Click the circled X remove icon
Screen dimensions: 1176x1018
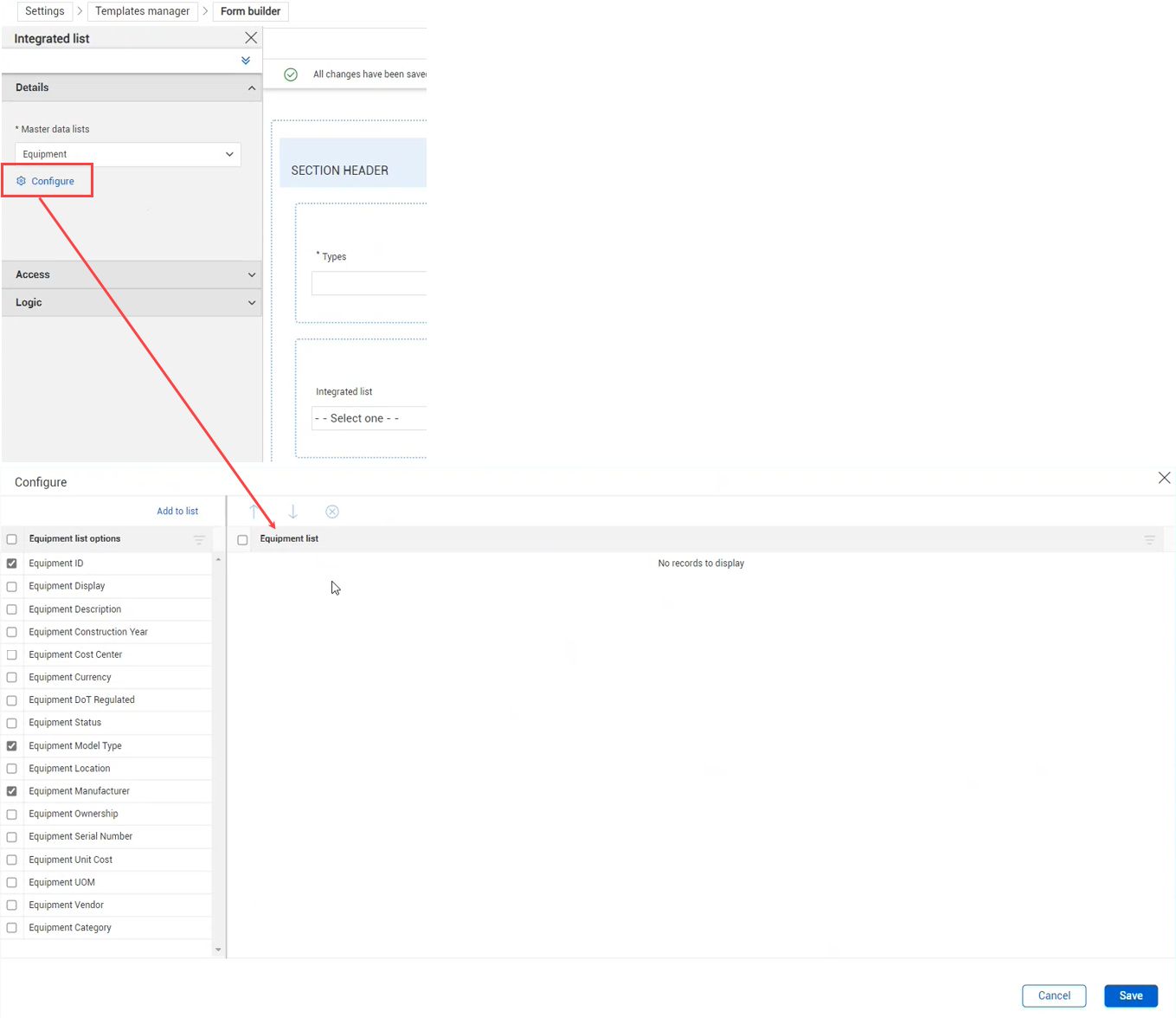click(x=332, y=512)
